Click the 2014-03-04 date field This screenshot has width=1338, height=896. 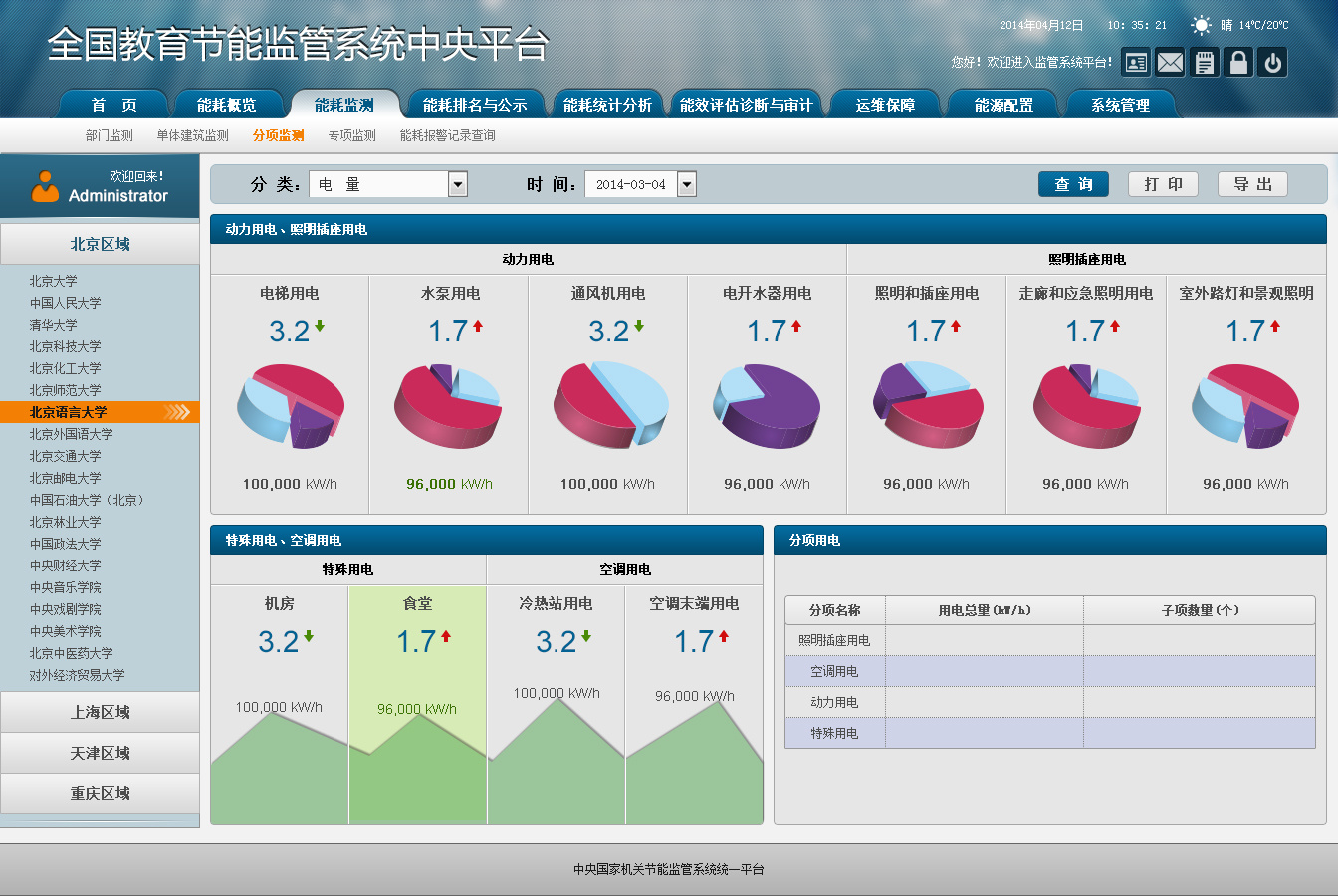point(631,184)
